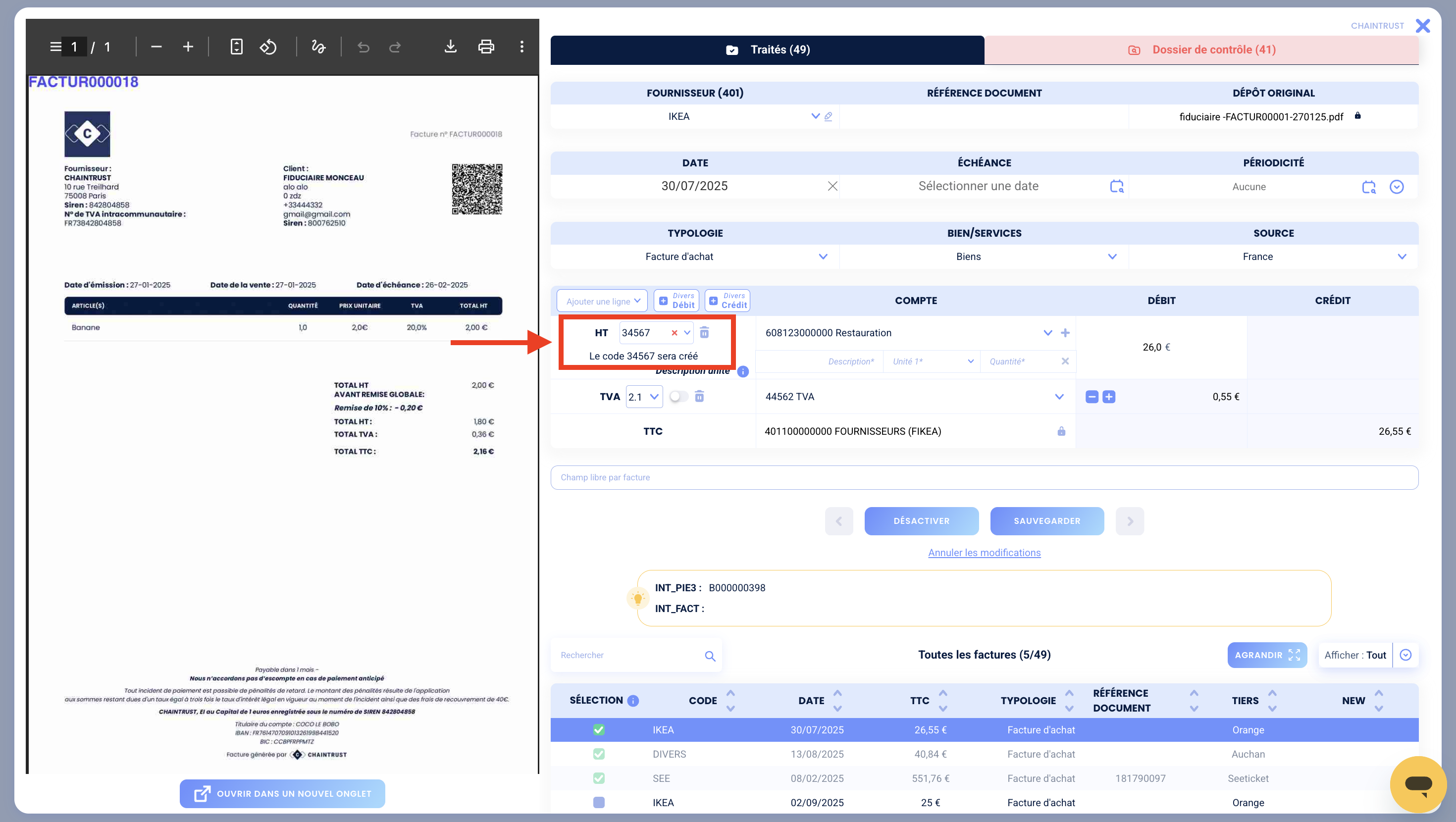Go to the next invoice arrow
Image resolution: width=1456 pixels, height=822 pixels.
[1129, 521]
